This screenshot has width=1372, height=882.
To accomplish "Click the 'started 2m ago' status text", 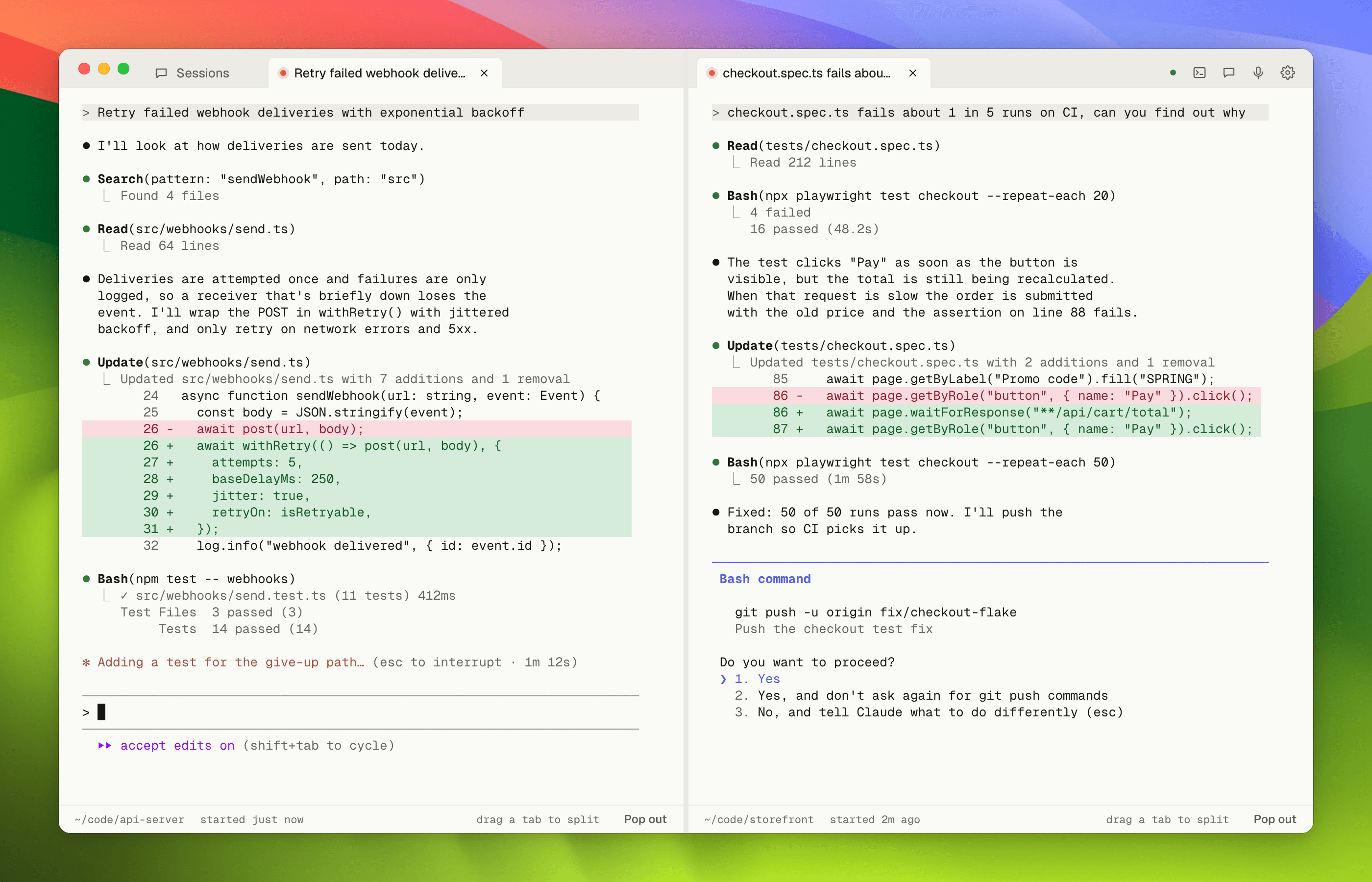I will click(874, 820).
